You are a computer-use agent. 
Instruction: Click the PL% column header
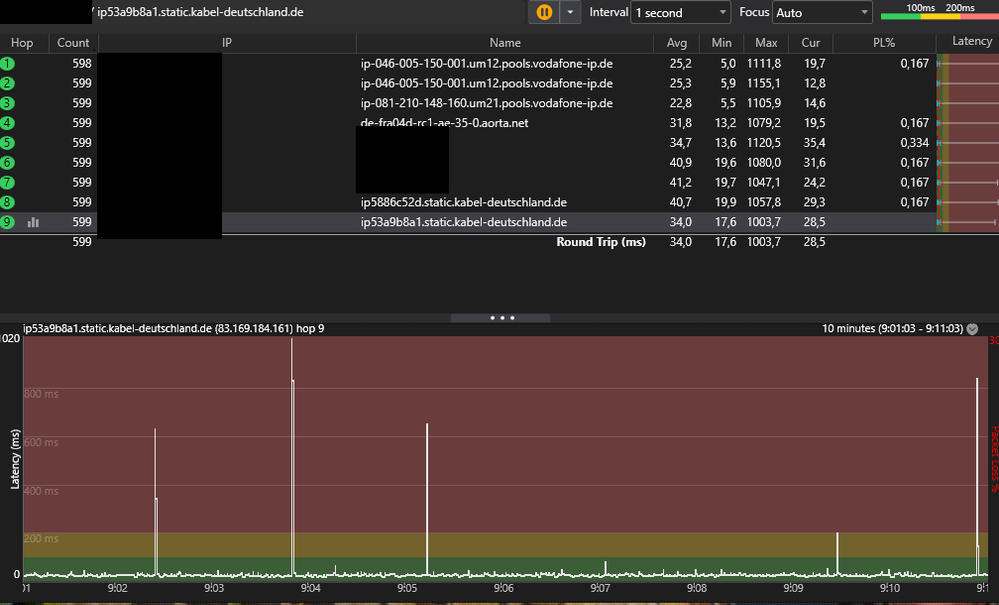pos(883,43)
